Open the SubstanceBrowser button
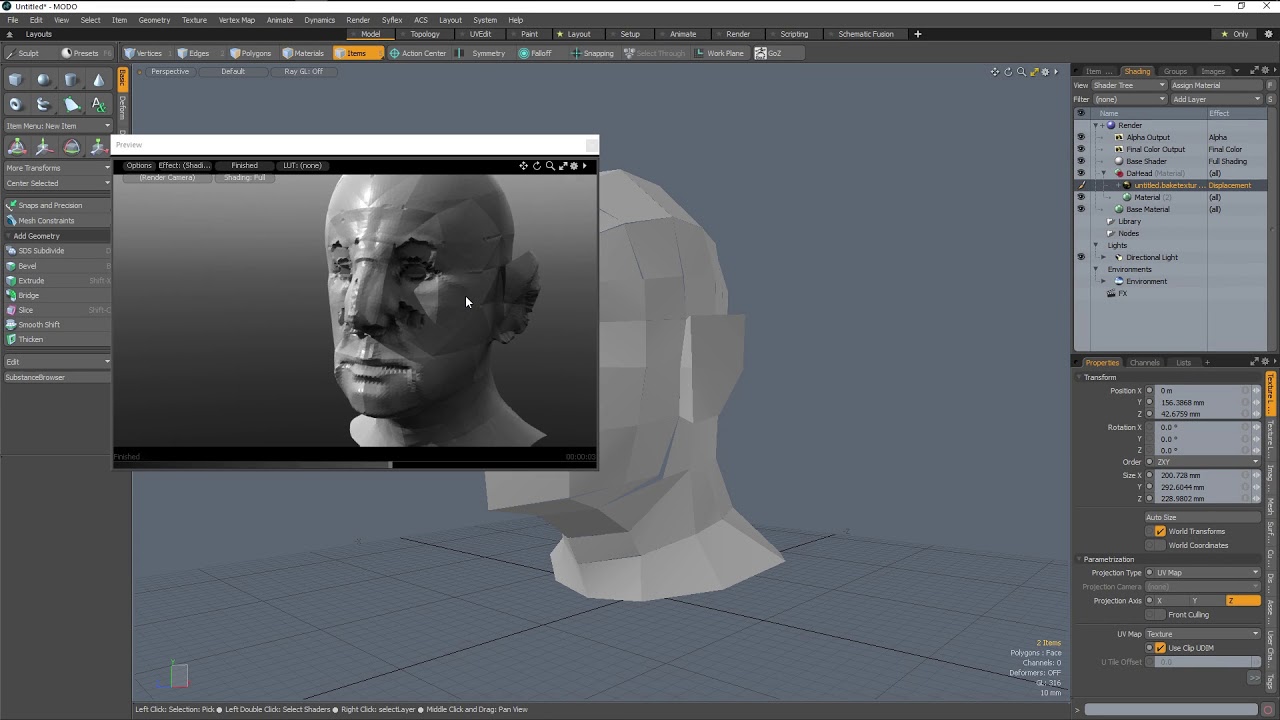Image resolution: width=1280 pixels, height=720 pixels. click(57, 377)
